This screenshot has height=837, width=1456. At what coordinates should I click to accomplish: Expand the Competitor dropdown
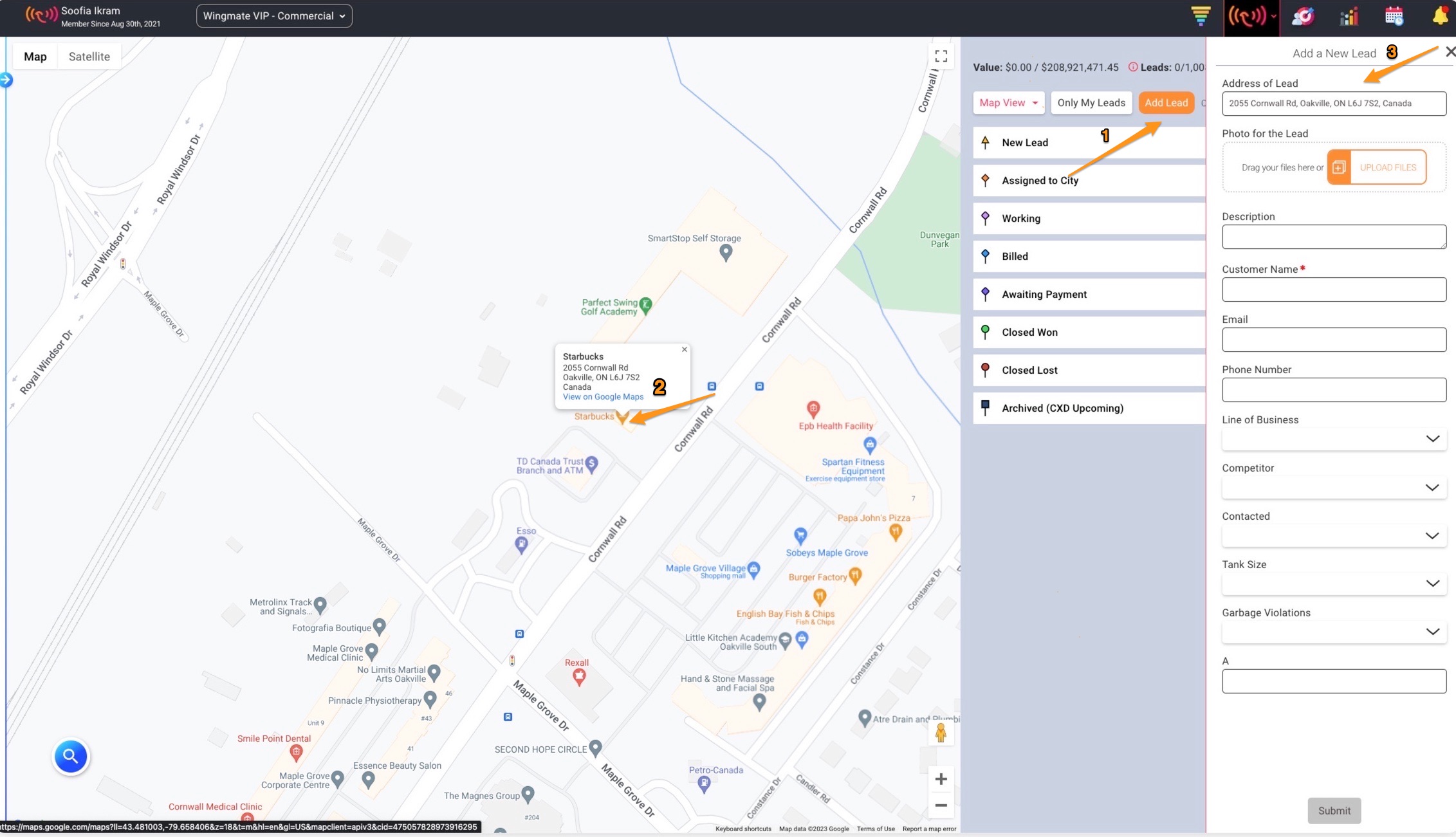click(x=1334, y=487)
